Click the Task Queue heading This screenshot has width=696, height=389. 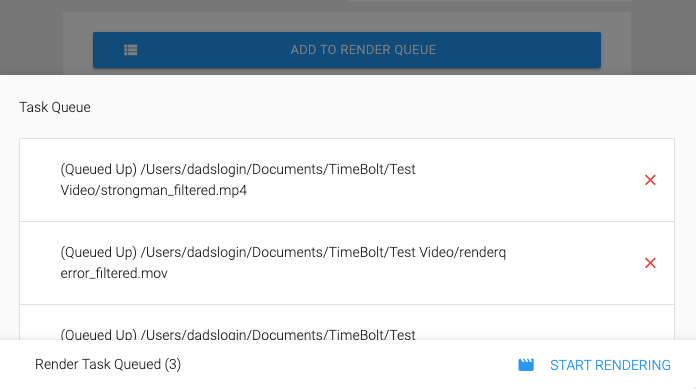[x=55, y=107]
